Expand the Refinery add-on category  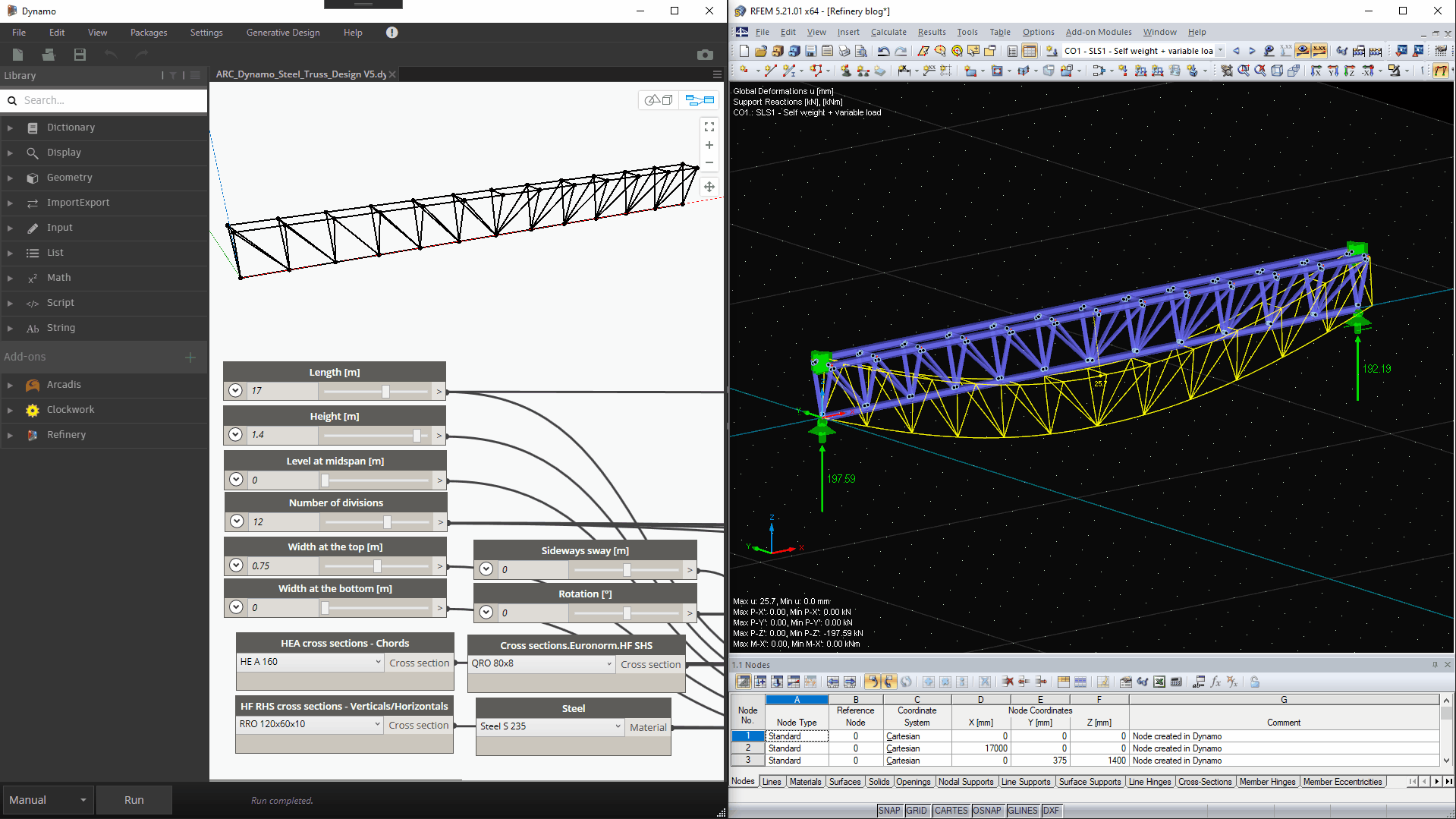[x=10, y=435]
